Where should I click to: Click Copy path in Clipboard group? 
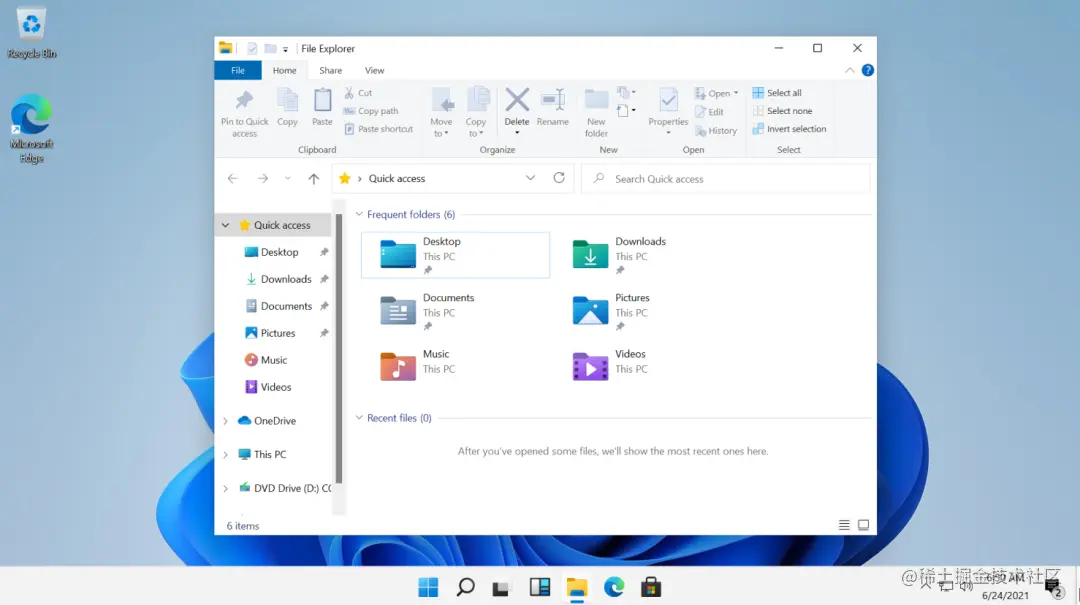click(x=371, y=111)
